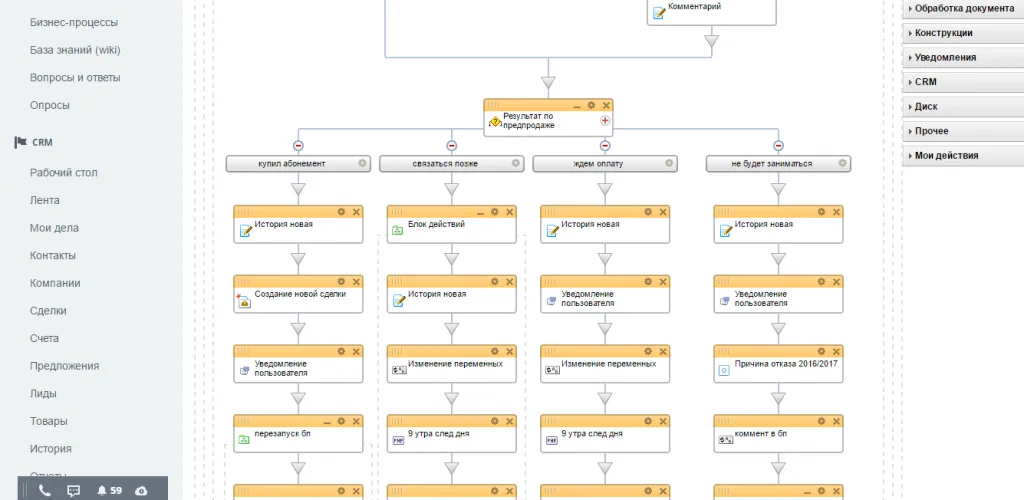Remove the 'связаться позже' branch via red minus

click(x=451, y=145)
